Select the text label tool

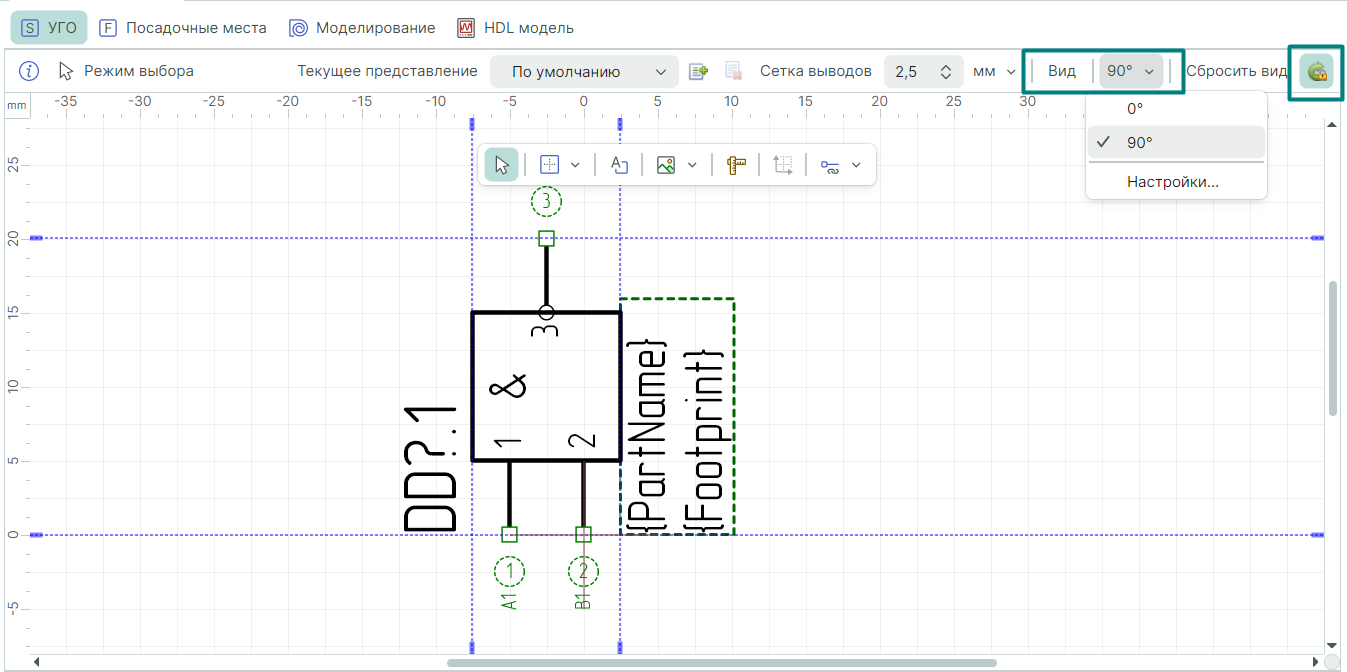(619, 165)
